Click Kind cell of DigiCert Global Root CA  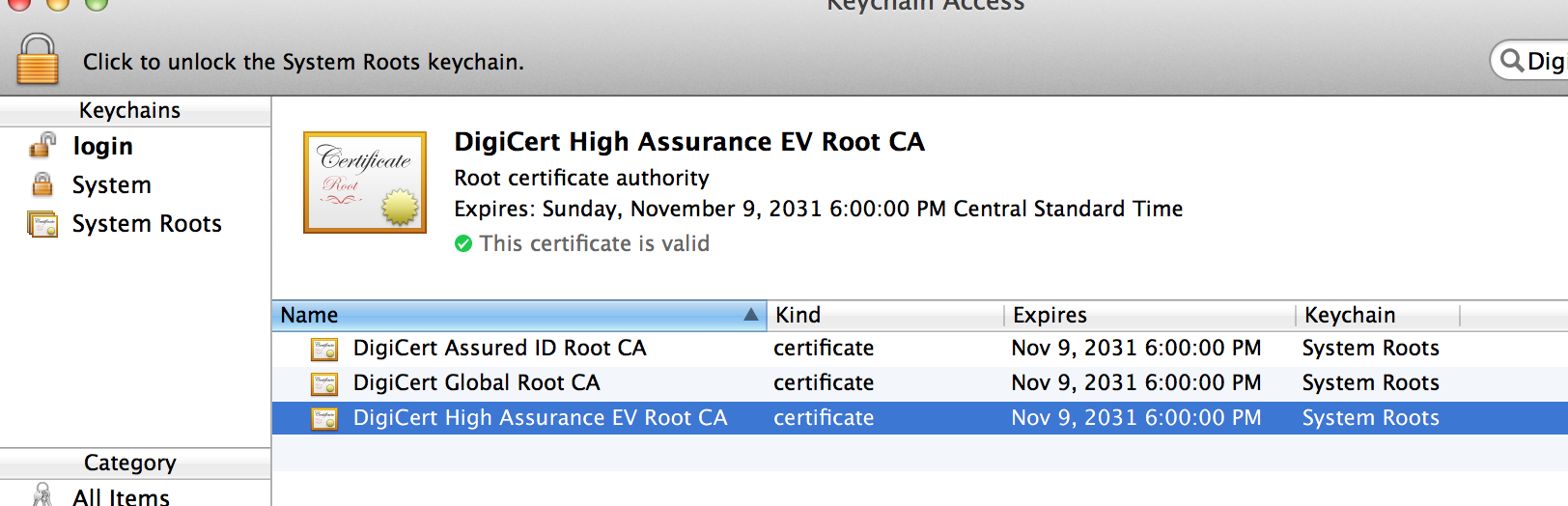pos(824,383)
